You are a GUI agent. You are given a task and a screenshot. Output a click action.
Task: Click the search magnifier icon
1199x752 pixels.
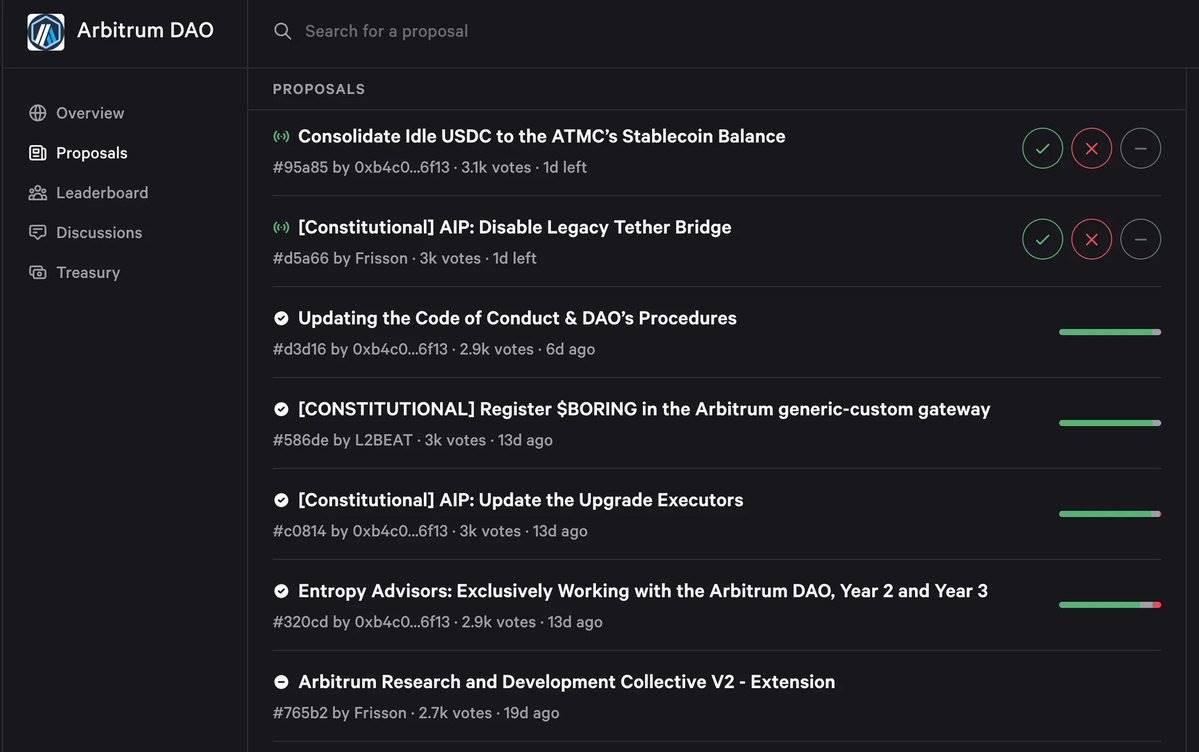click(x=282, y=31)
